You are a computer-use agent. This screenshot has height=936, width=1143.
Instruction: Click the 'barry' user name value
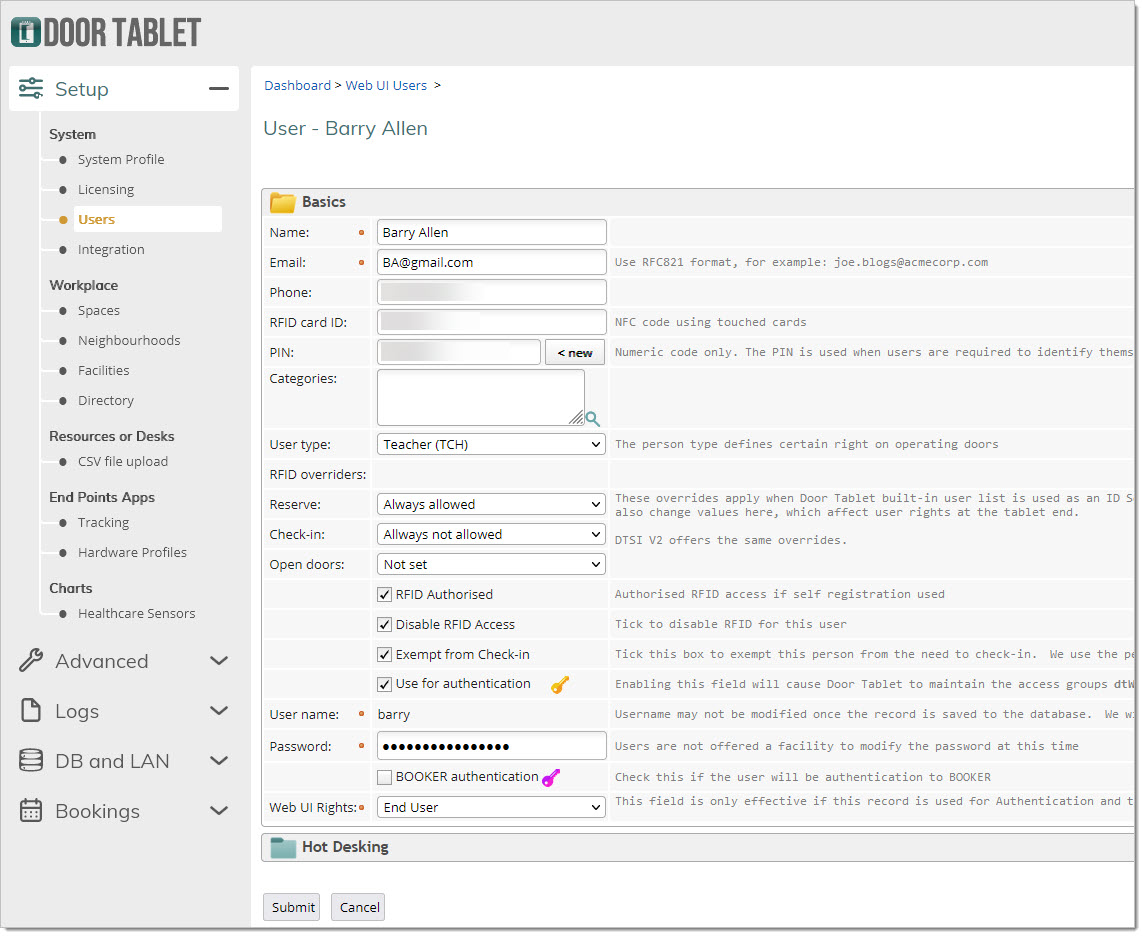(394, 715)
